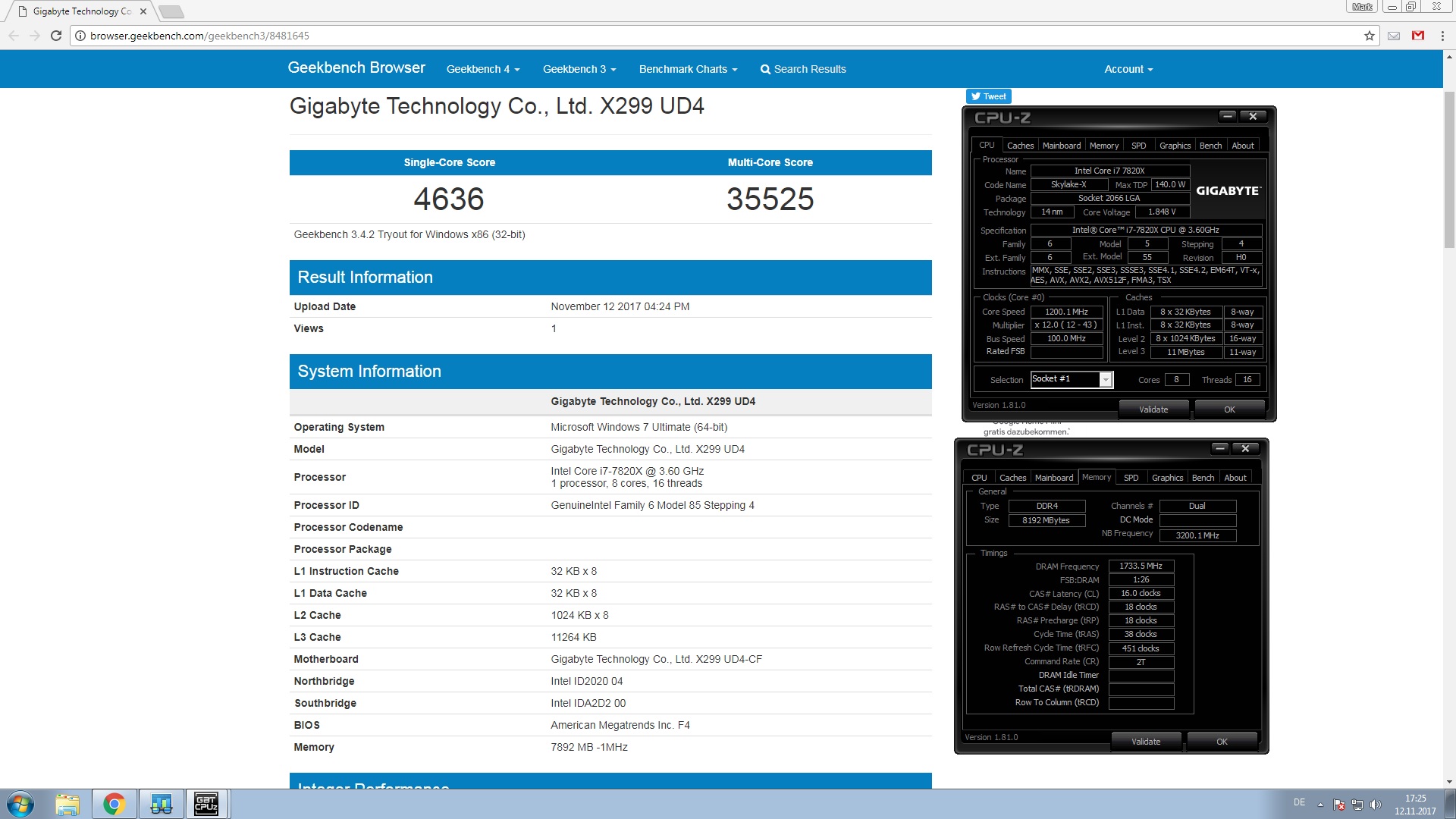The image size is (1456, 819).
Task: Click the Operating System value Windows 7 Ultimate
Action: pos(639,427)
